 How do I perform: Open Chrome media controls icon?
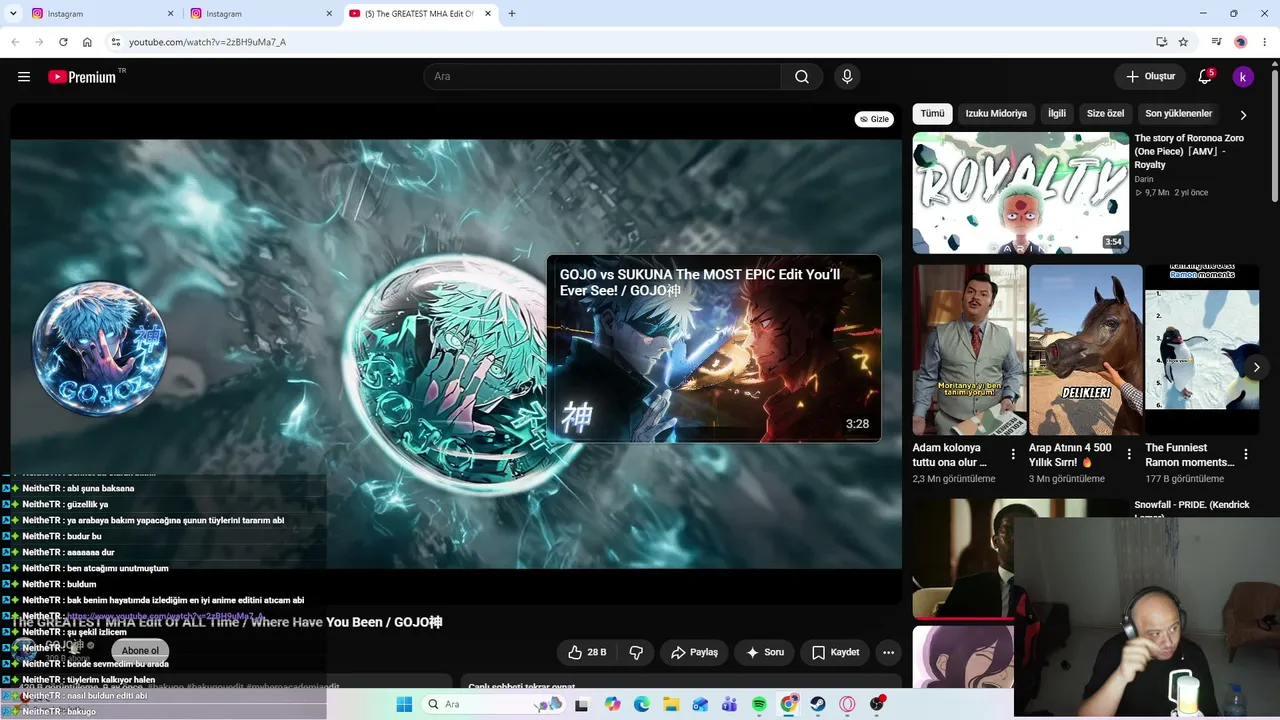pyautogui.click(x=1216, y=42)
